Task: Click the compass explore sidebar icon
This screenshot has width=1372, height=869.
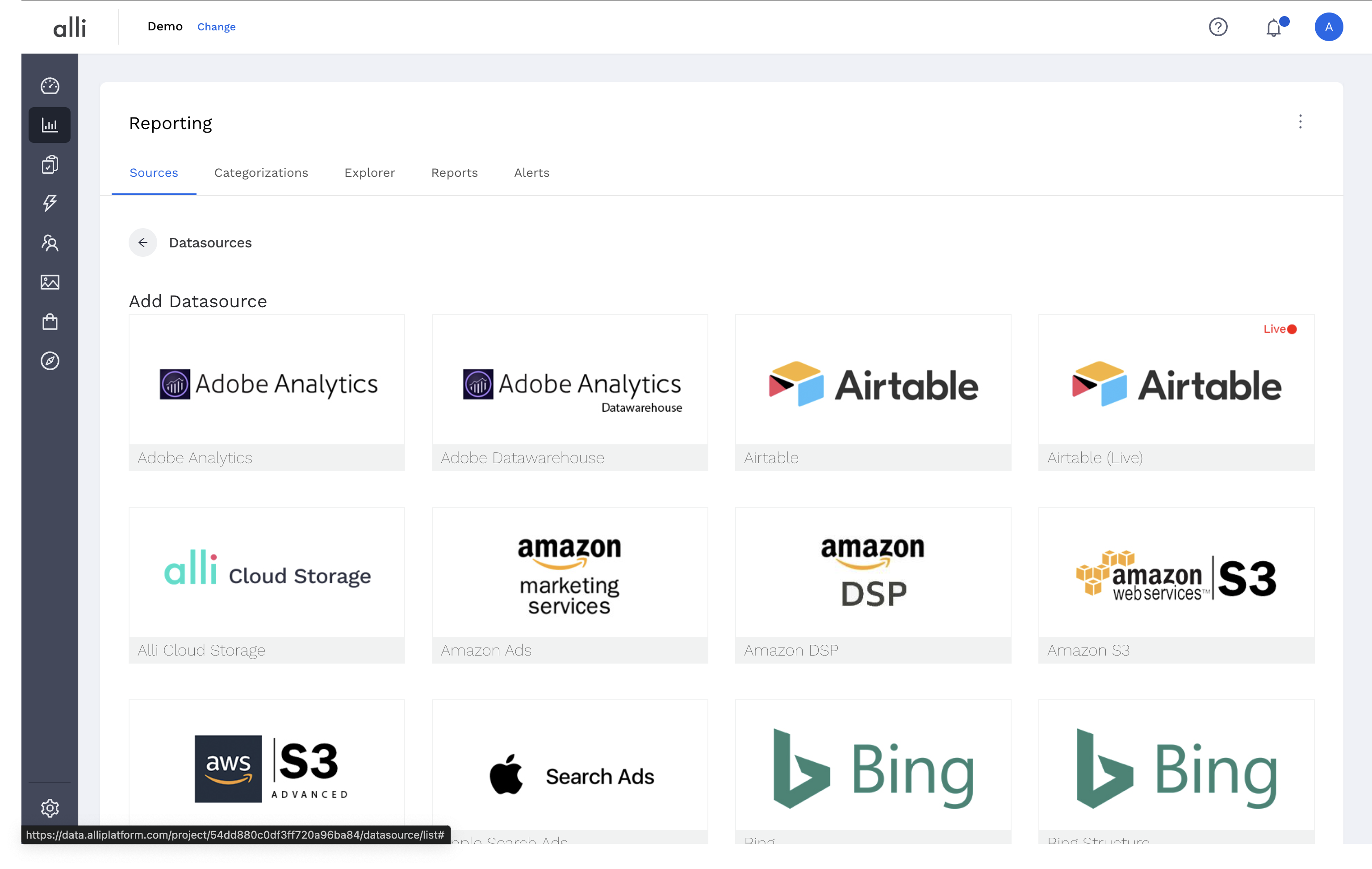Action: tap(50, 361)
